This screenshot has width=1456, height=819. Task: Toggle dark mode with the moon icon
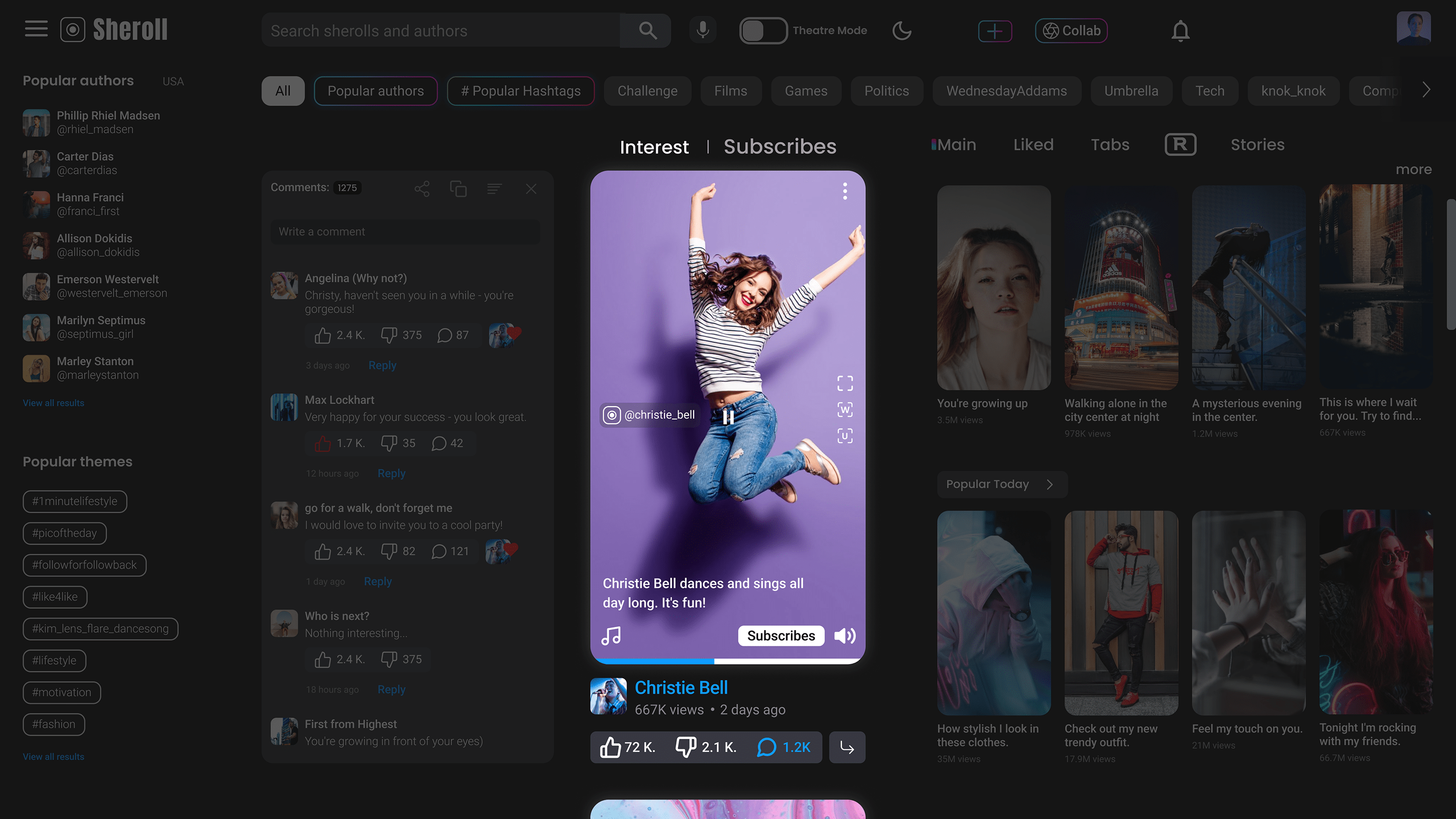[902, 31]
